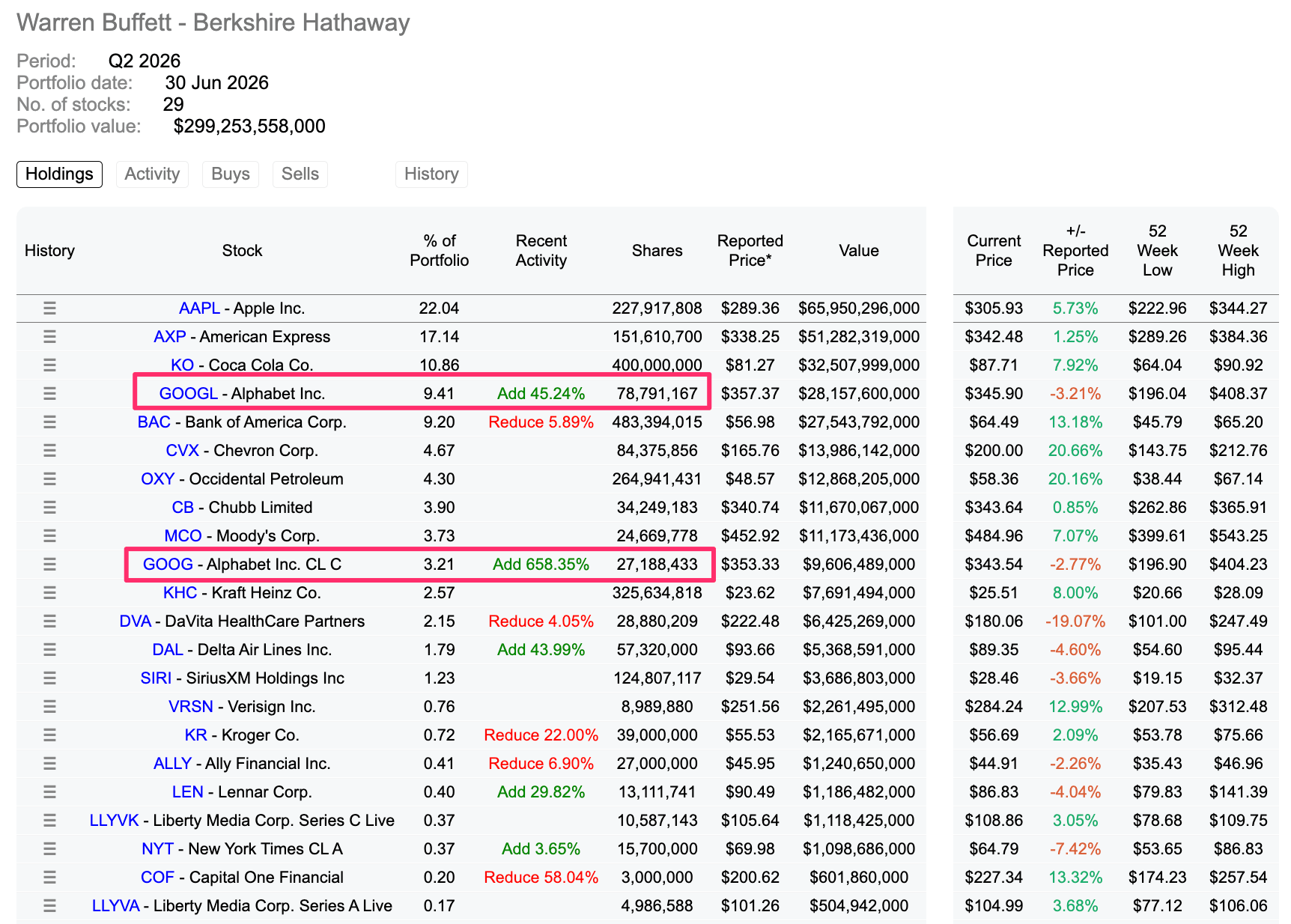
Task: Click the % of Portfolio column header
Action: pos(439,250)
